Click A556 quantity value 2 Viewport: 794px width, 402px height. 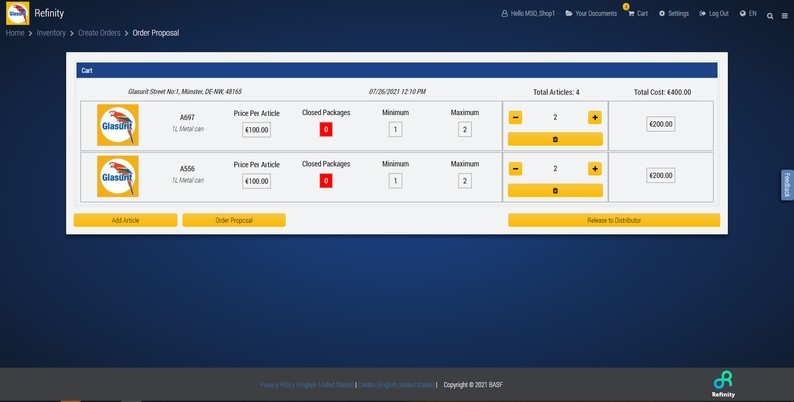point(555,169)
